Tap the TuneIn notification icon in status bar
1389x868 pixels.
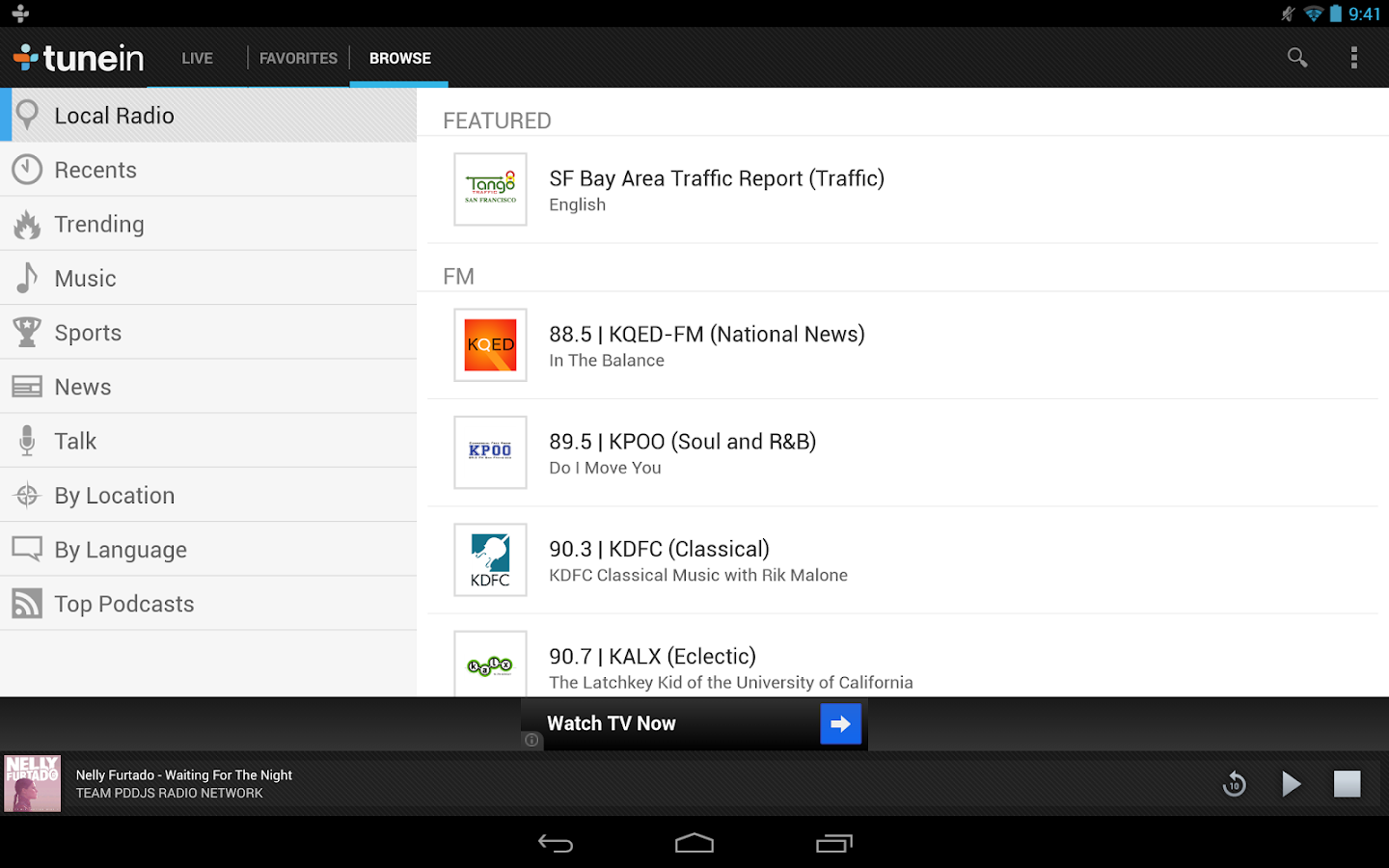[20, 14]
